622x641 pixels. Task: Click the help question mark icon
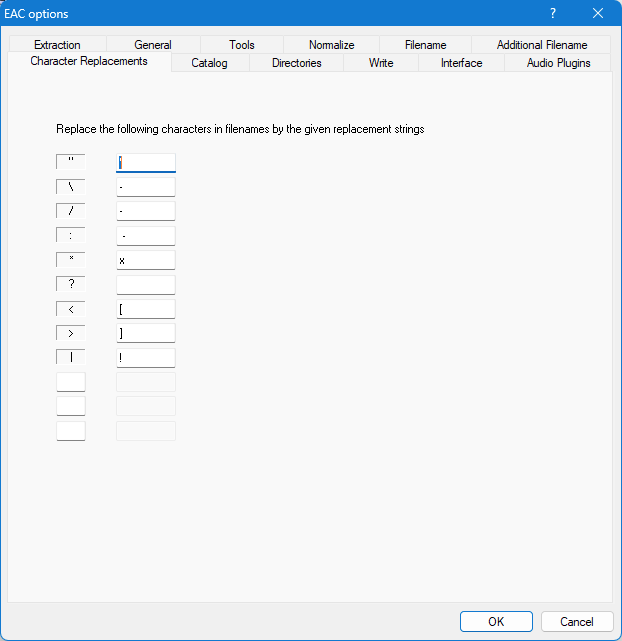tap(553, 13)
